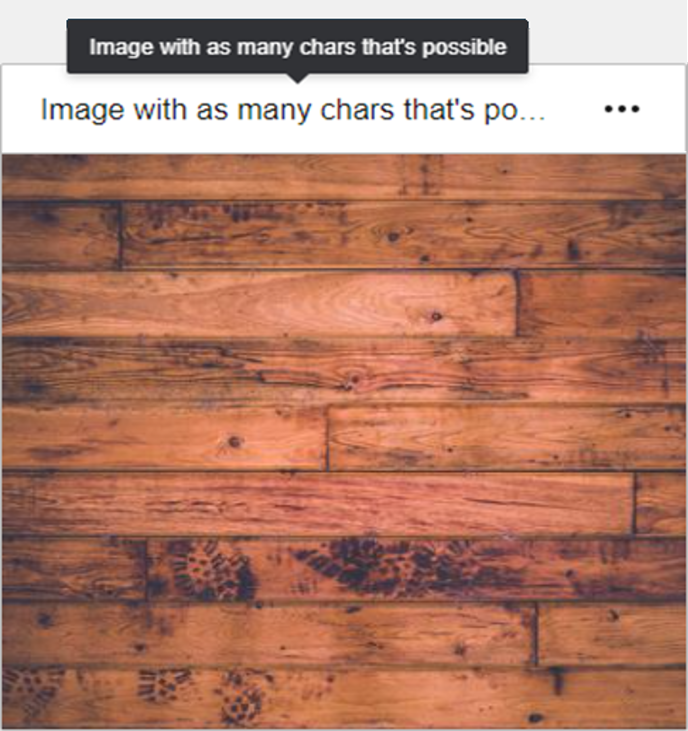
Task: Open the wooden floor image
Action: [344, 441]
